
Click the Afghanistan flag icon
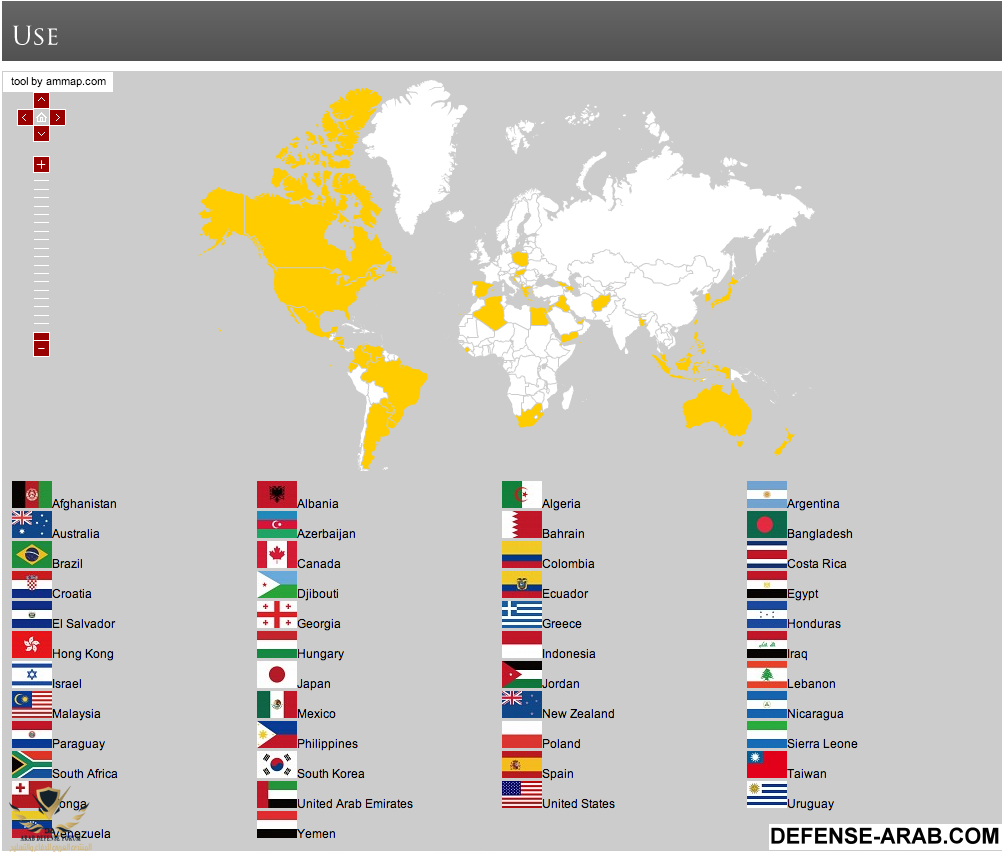[x=31, y=495]
